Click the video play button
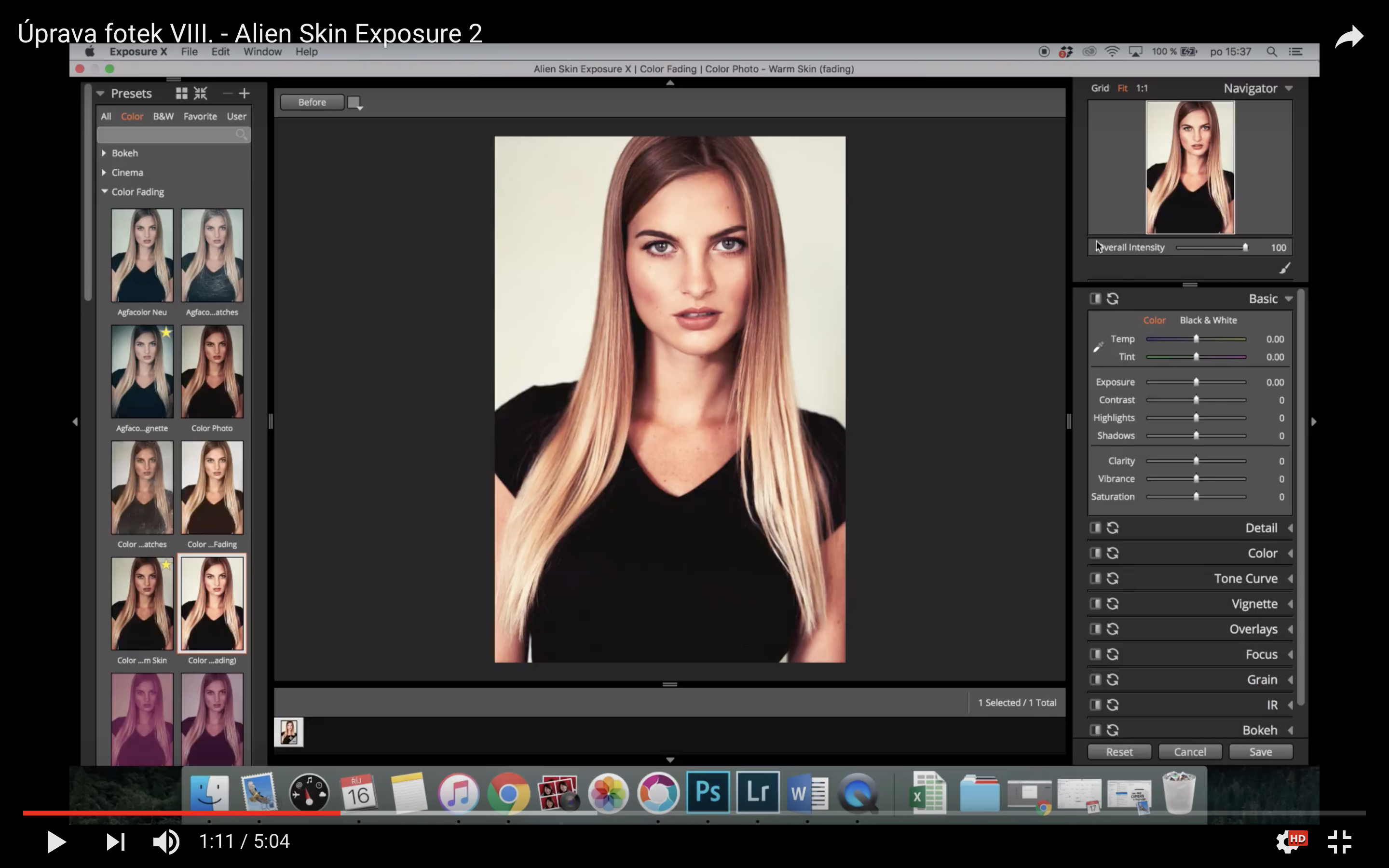1389x868 pixels. (55, 841)
